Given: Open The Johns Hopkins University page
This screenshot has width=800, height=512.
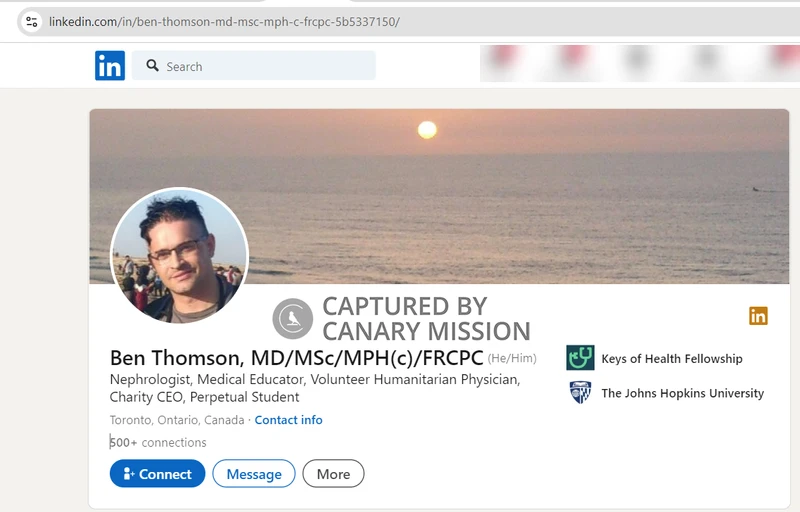Looking at the screenshot, I should point(682,393).
